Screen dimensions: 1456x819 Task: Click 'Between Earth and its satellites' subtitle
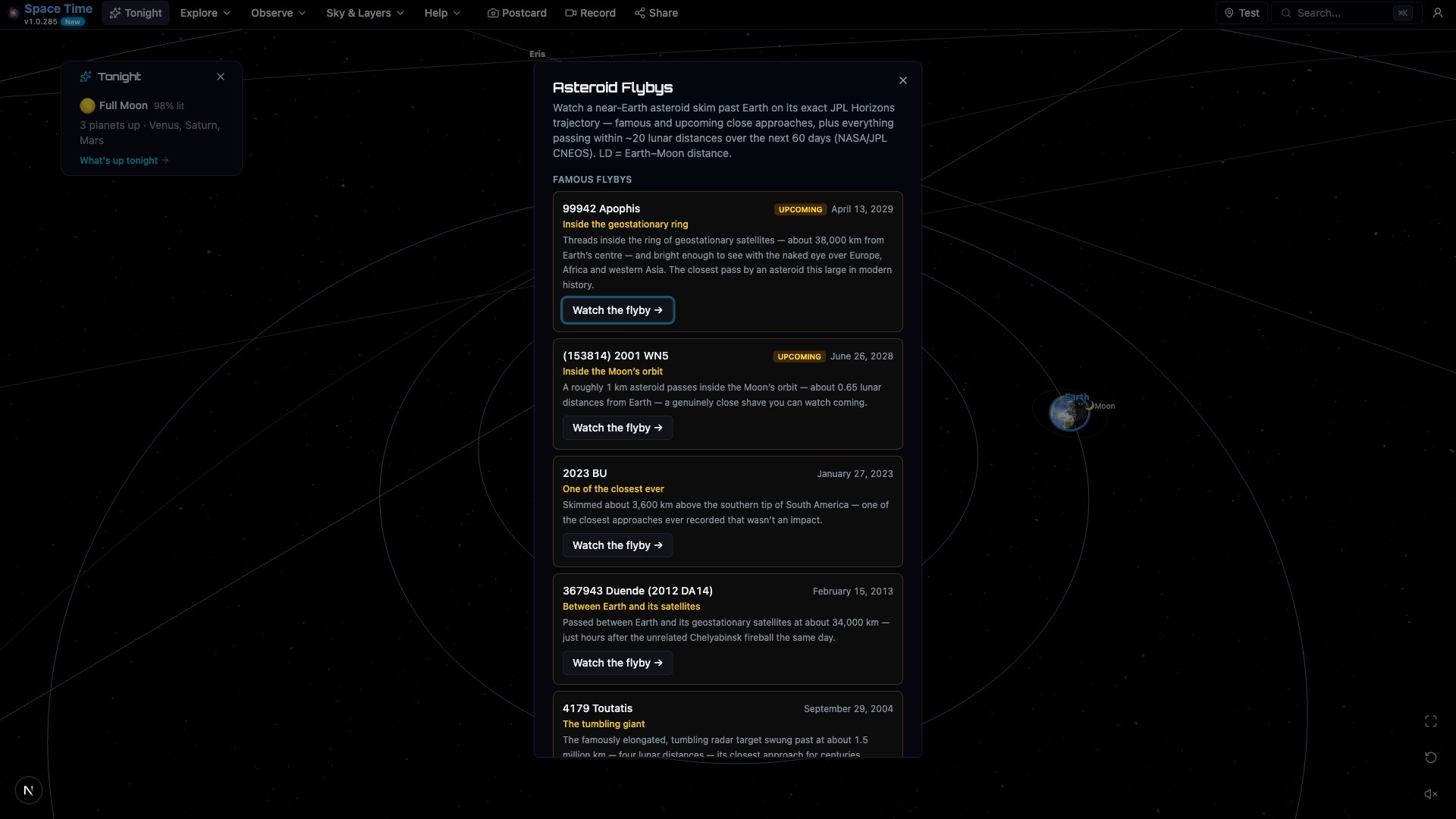click(x=632, y=607)
